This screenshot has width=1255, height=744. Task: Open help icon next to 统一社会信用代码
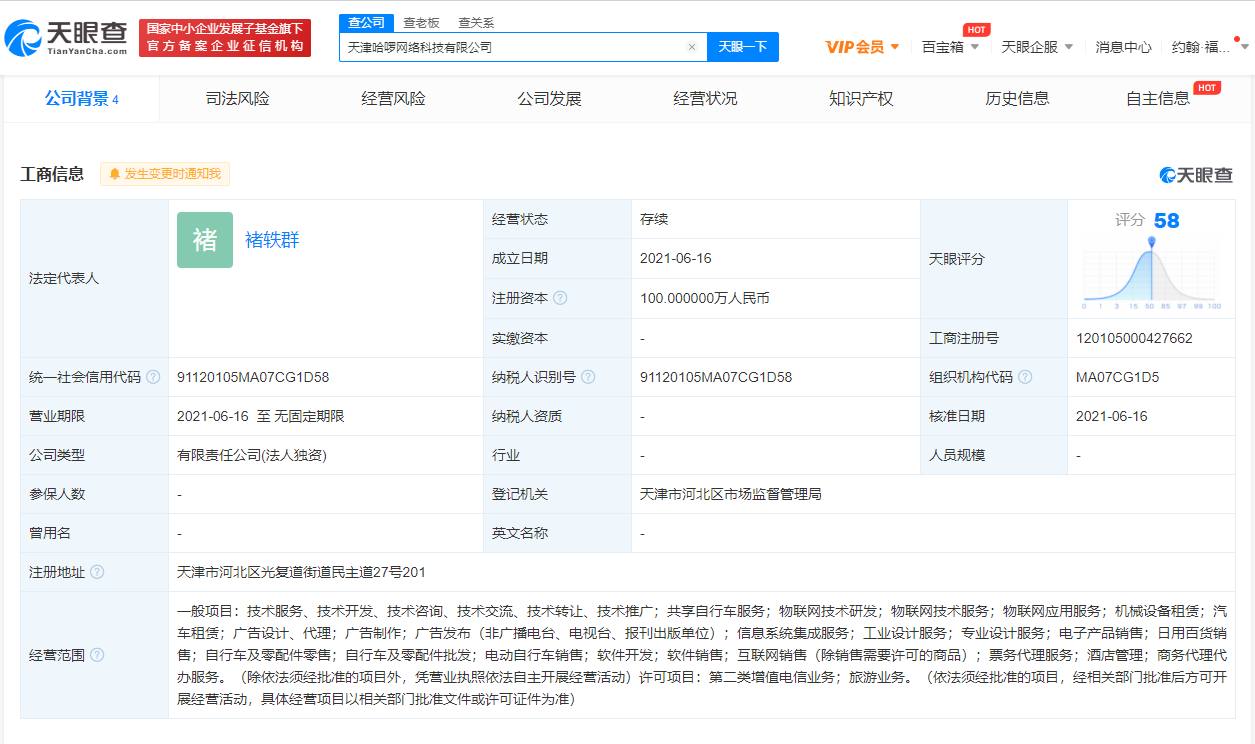click(x=153, y=377)
